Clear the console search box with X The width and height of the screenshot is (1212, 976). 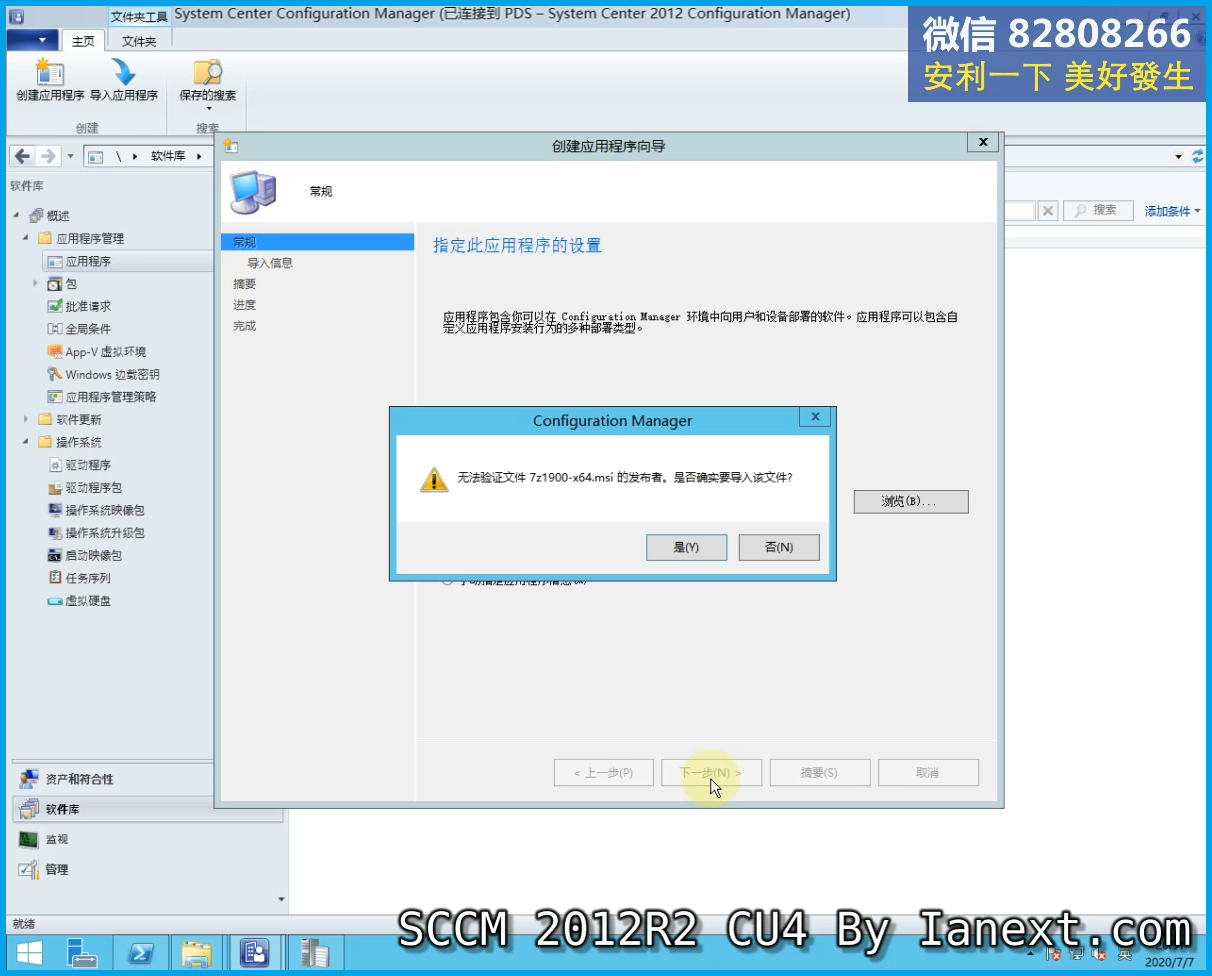click(x=1047, y=210)
